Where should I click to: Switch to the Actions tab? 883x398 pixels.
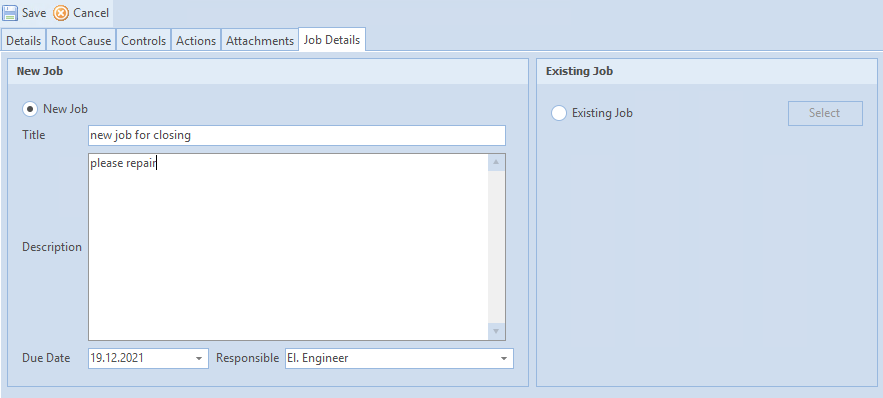click(x=196, y=41)
